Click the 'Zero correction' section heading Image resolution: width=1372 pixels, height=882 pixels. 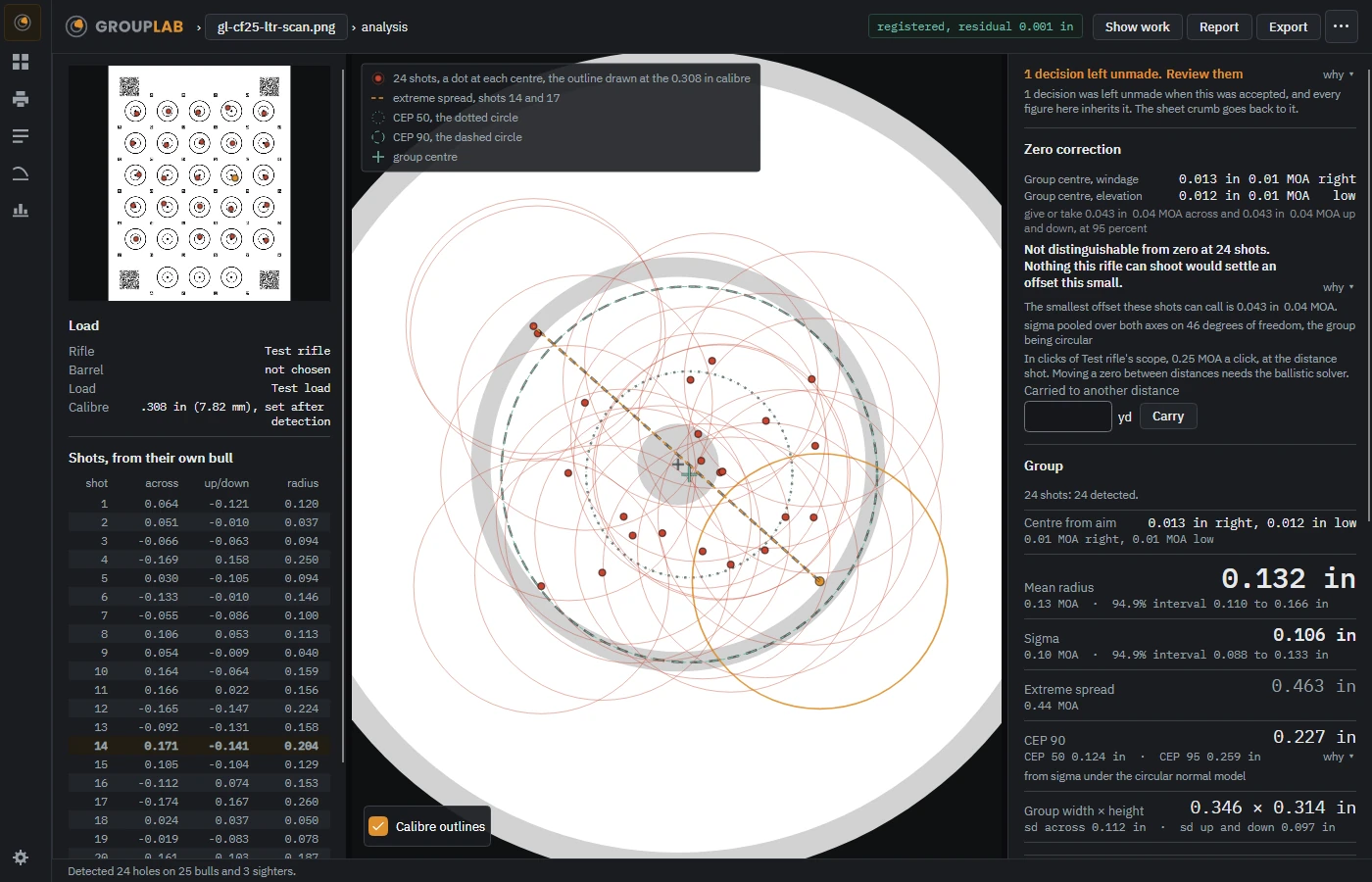coord(1072,149)
